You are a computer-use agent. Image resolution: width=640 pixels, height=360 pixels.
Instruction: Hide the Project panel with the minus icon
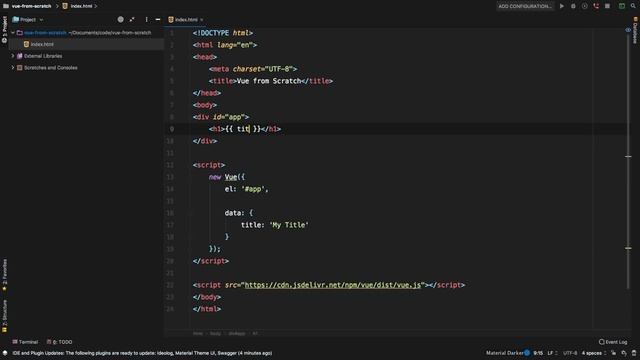(158, 19)
